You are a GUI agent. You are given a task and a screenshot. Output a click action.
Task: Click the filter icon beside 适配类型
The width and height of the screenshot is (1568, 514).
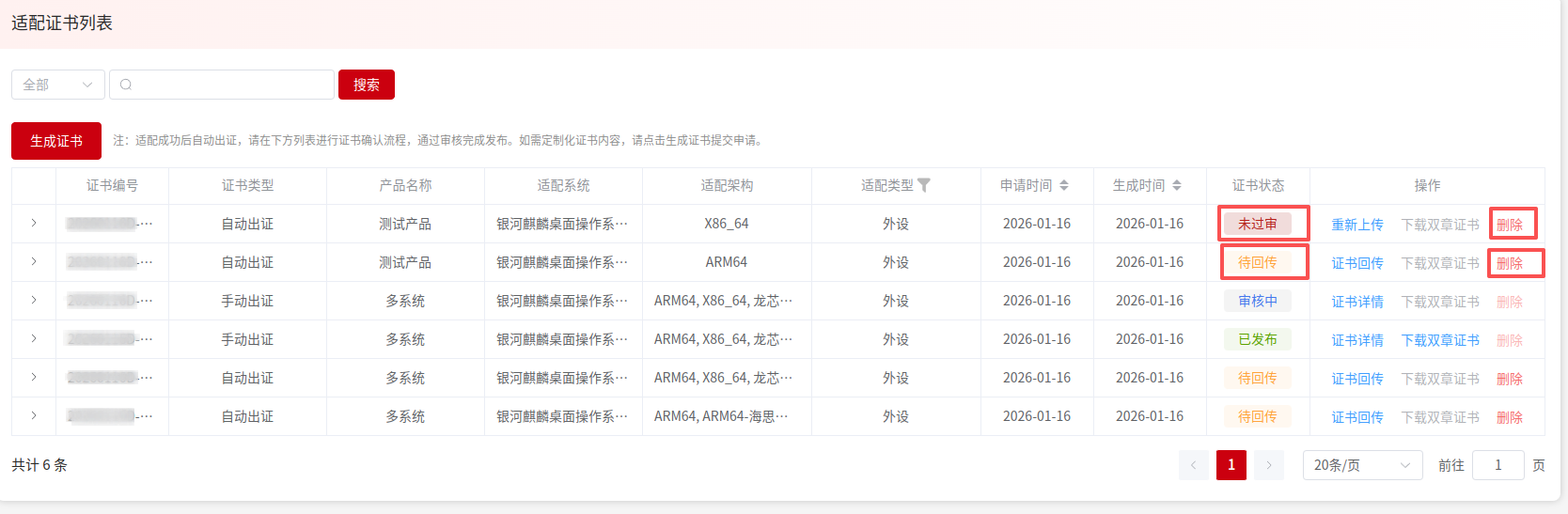click(x=924, y=185)
